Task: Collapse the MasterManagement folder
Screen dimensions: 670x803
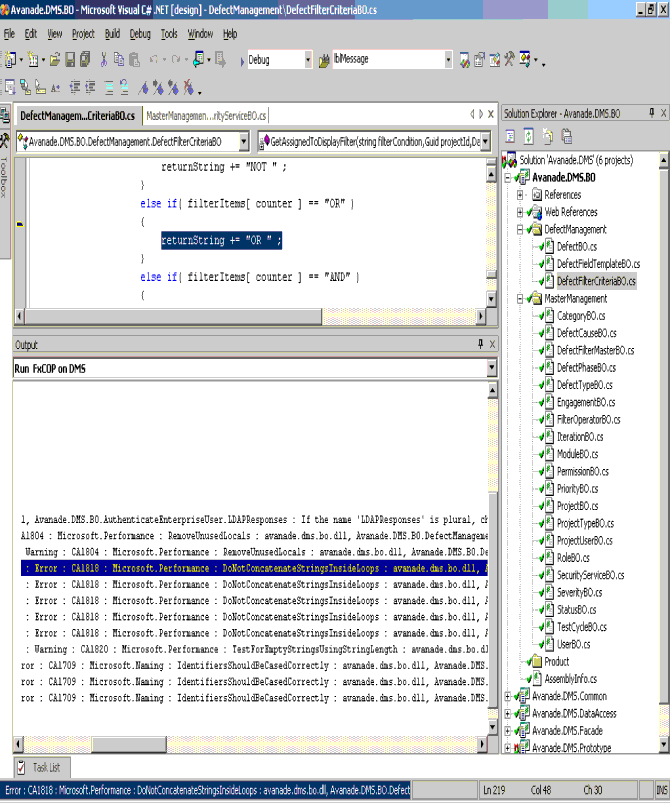Action: coord(520,299)
